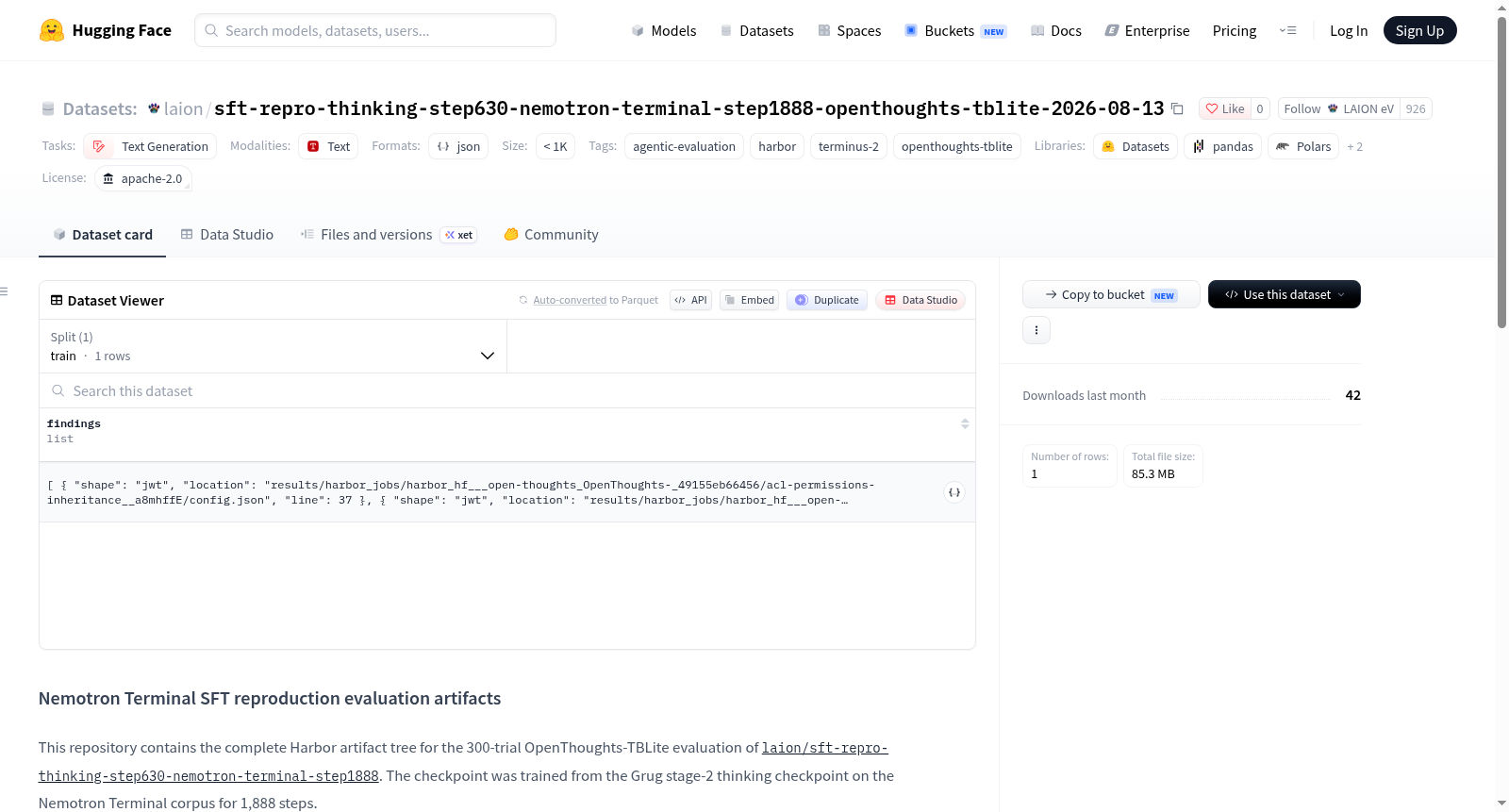The image size is (1509, 812).
Task: Open the sft-repro-thinking-step630 model link in description
Action: pyautogui.click(x=463, y=762)
